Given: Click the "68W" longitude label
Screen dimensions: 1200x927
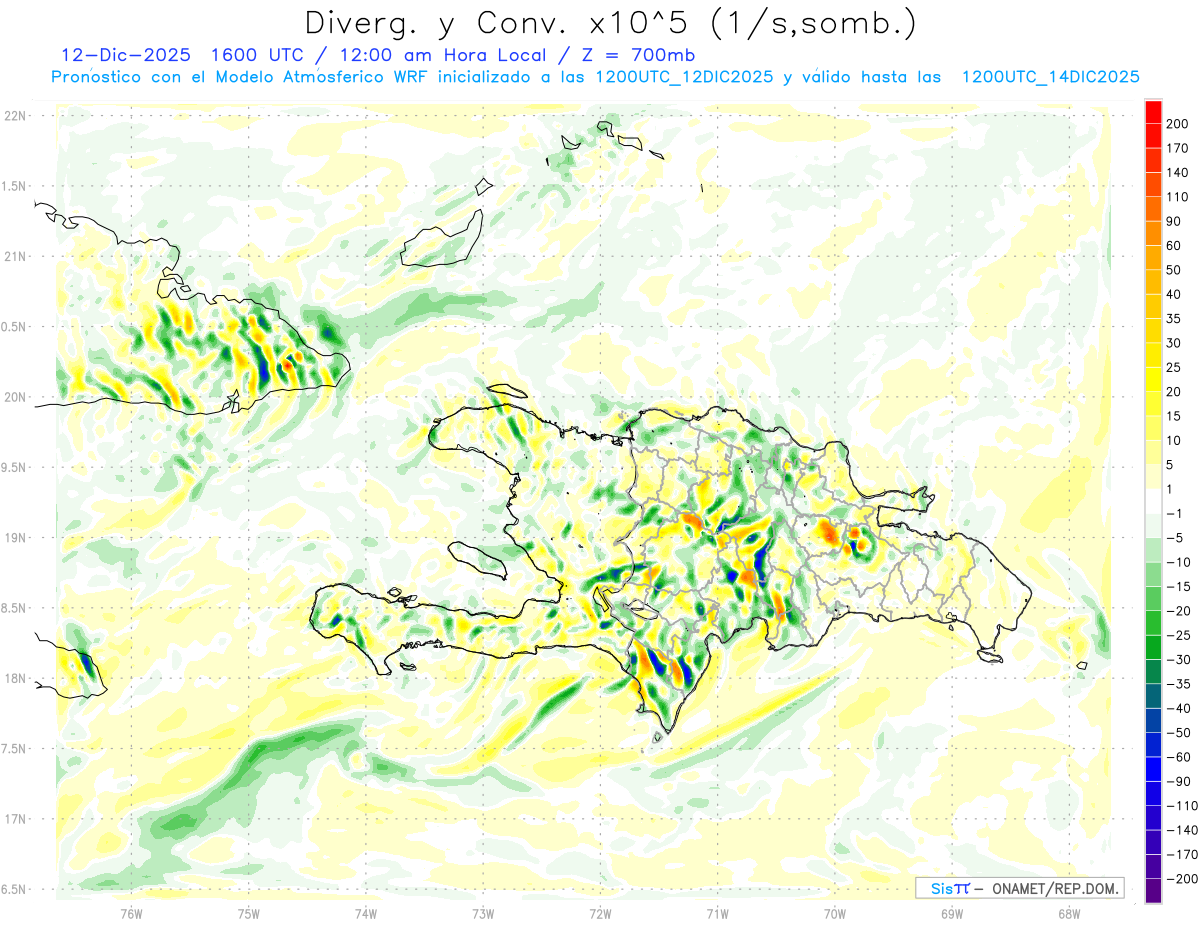Looking at the screenshot, I should [1069, 914].
